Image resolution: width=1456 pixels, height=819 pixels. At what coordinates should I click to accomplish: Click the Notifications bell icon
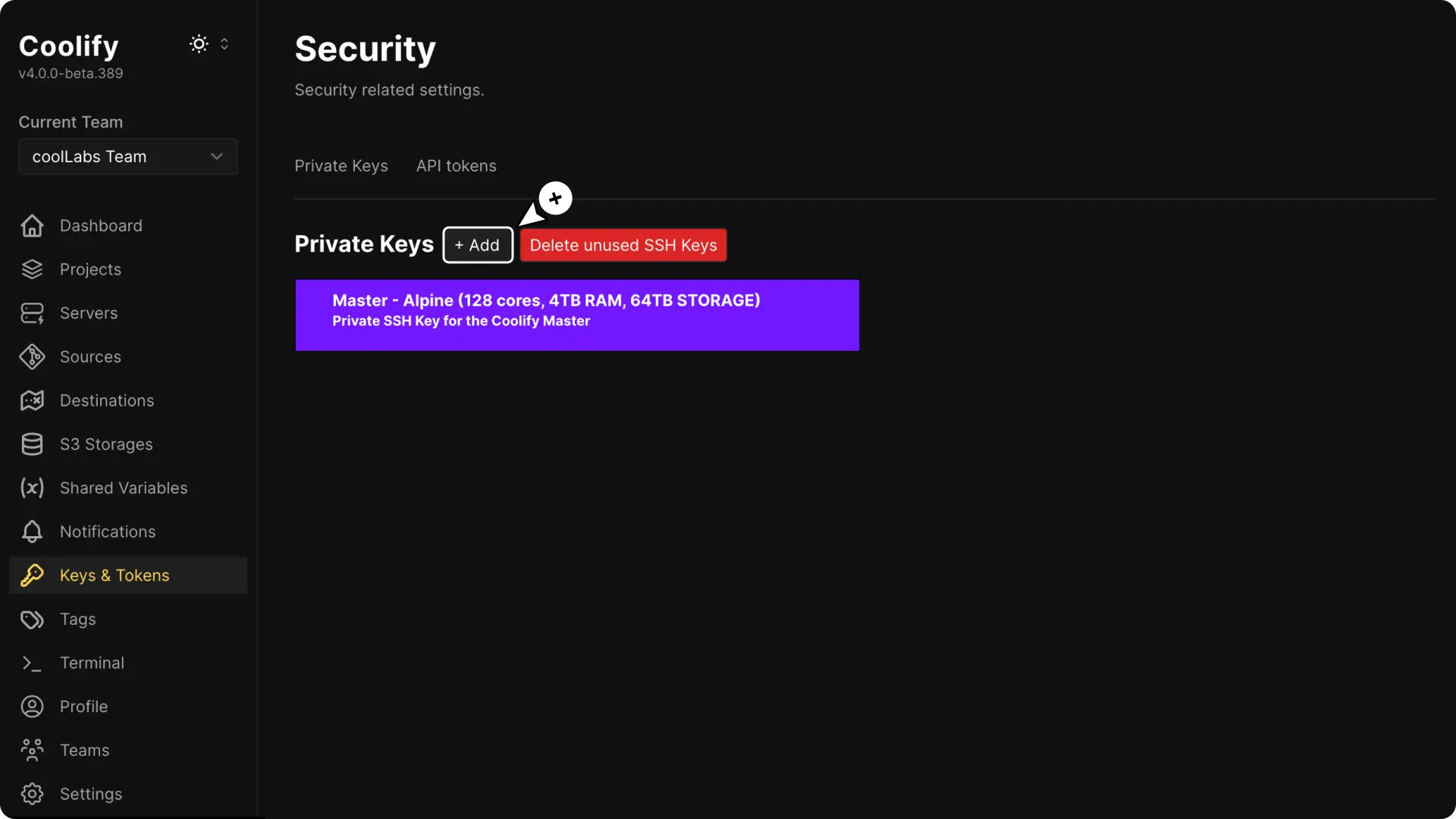(x=32, y=532)
